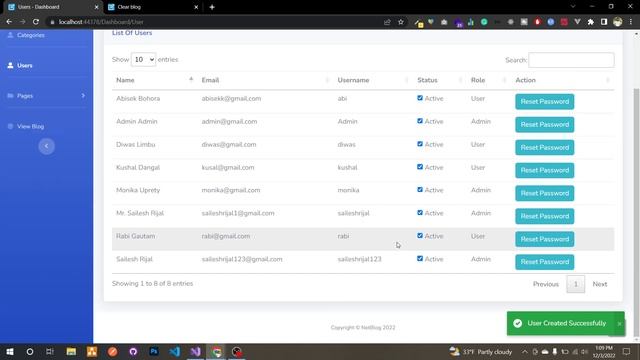Open a new browser tab
The height and width of the screenshot is (360, 640).
coord(212,7)
